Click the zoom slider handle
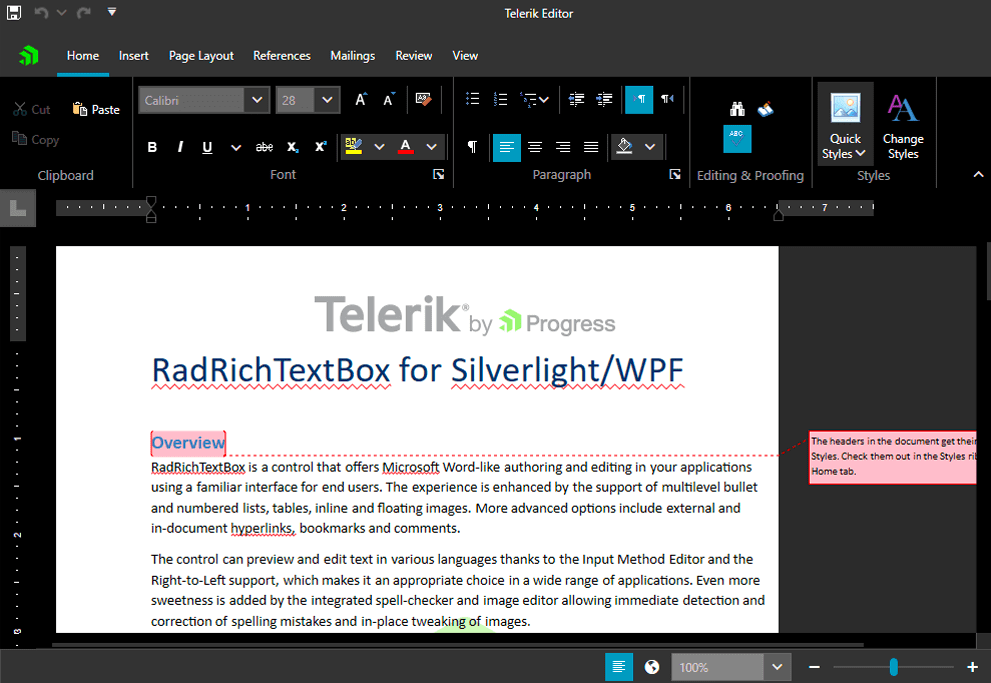The width and height of the screenshot is (991, 683). click(893, 667)
